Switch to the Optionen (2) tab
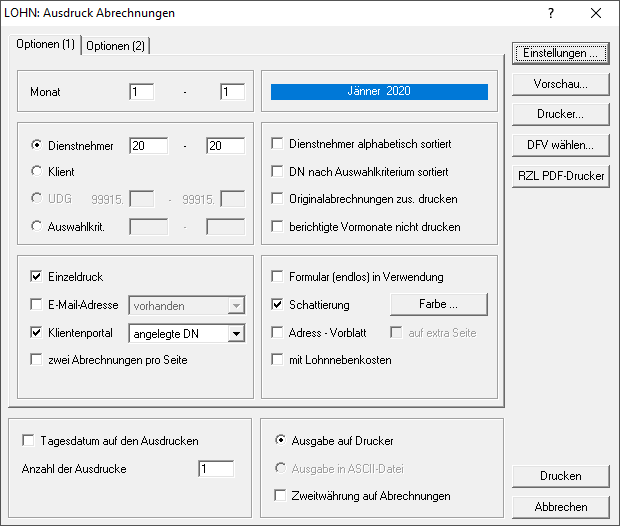The height and width of the screenshot is (526, 620). coord(115,45)
